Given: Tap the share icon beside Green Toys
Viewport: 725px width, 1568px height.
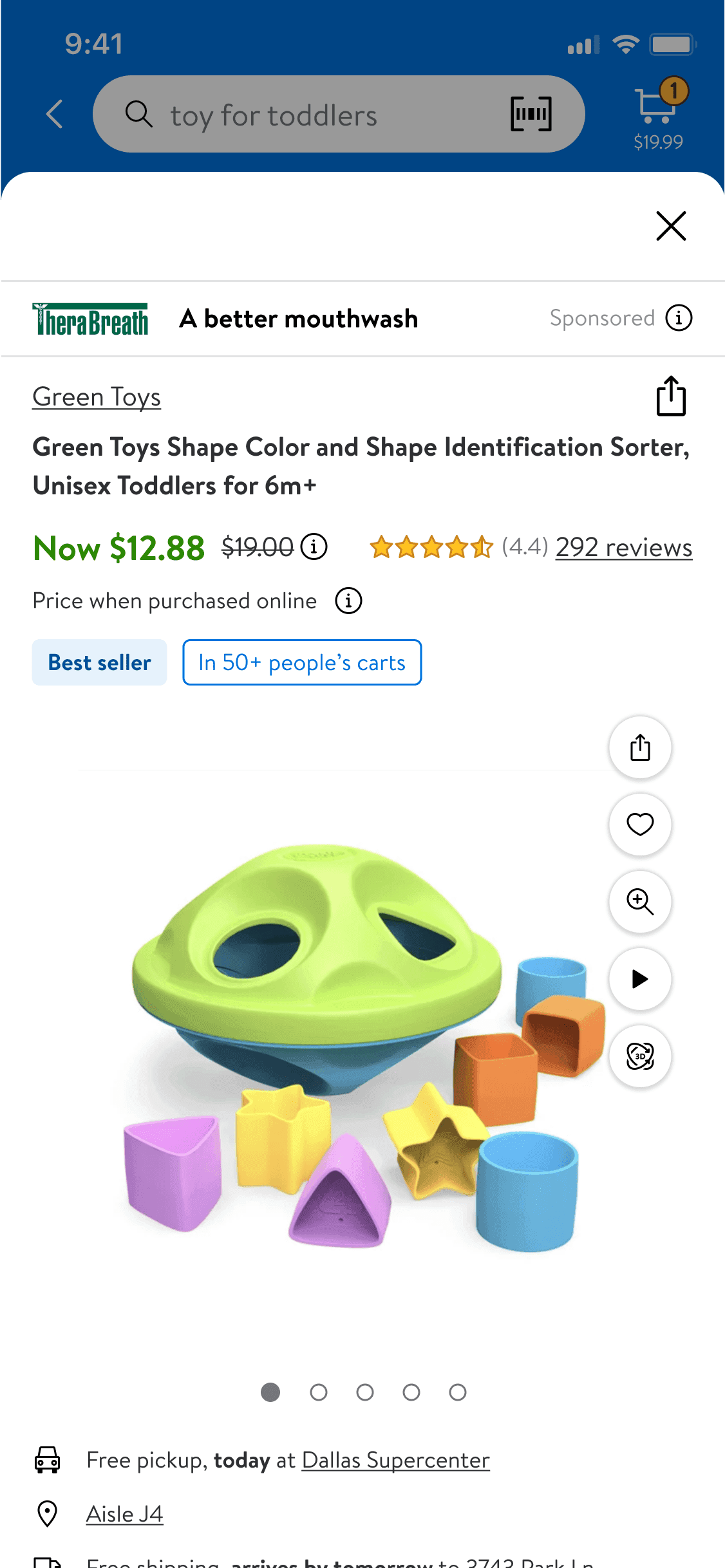Looking at the screenshot, I should 671,397.
